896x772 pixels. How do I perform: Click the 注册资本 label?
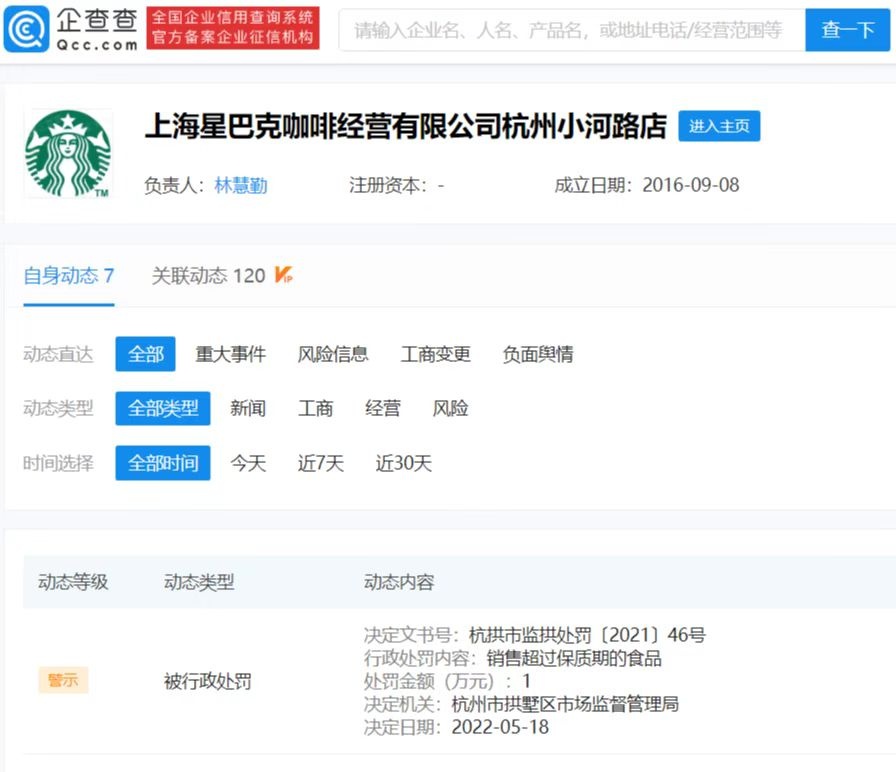click(387, 185)
